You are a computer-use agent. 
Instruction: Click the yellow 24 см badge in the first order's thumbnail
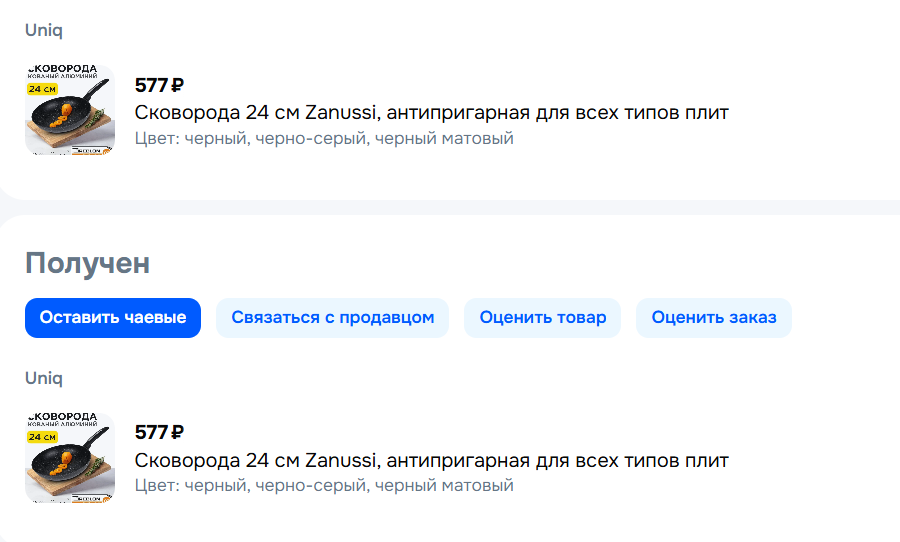(42, 89)
